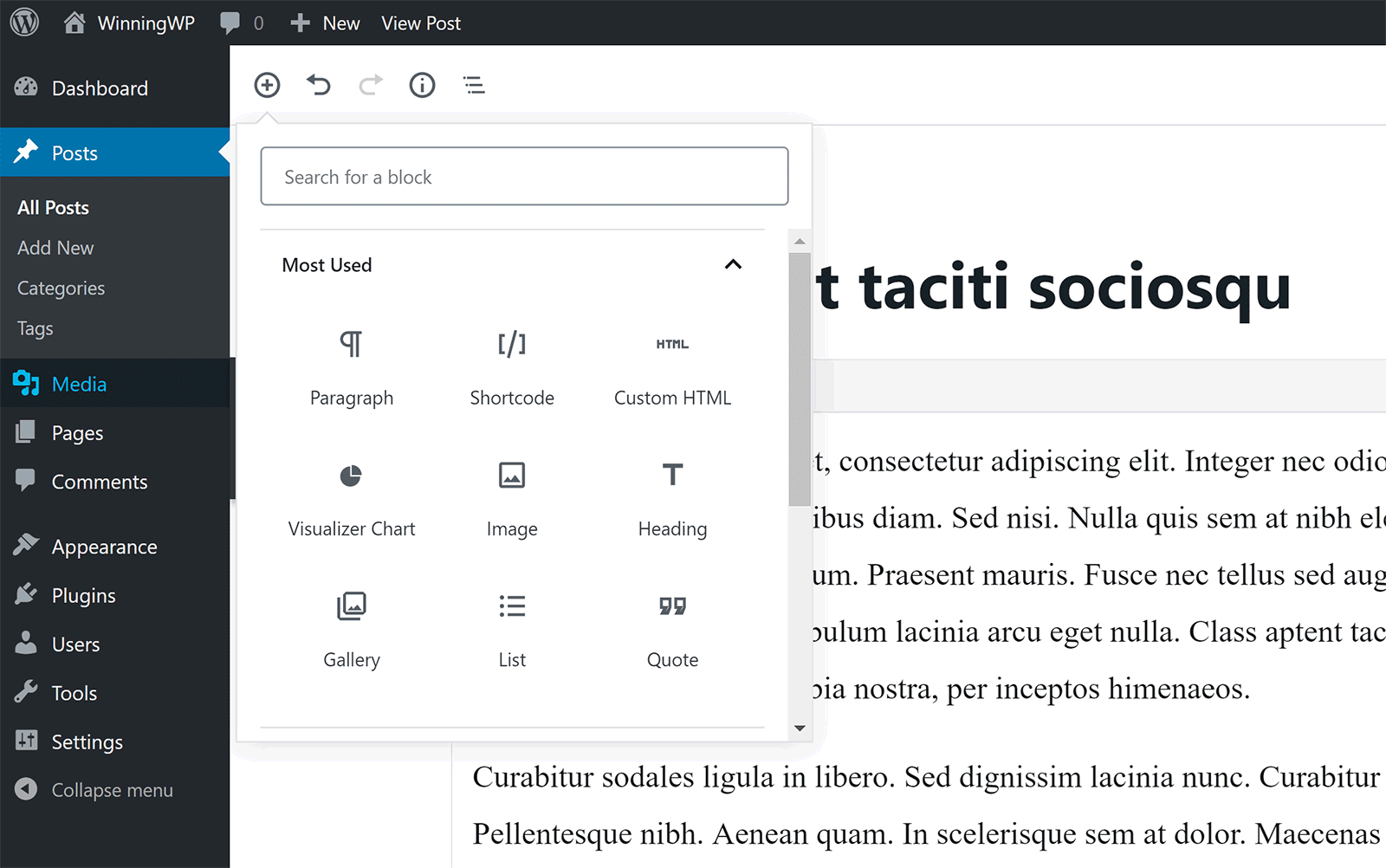The width and height of the screenshot is (1386, 868).
Task: Open the Media library menu
Action: 114,384
